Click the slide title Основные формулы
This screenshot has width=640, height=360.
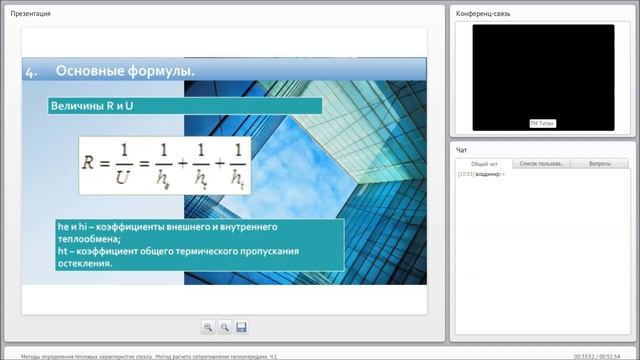tap(125, 71)
